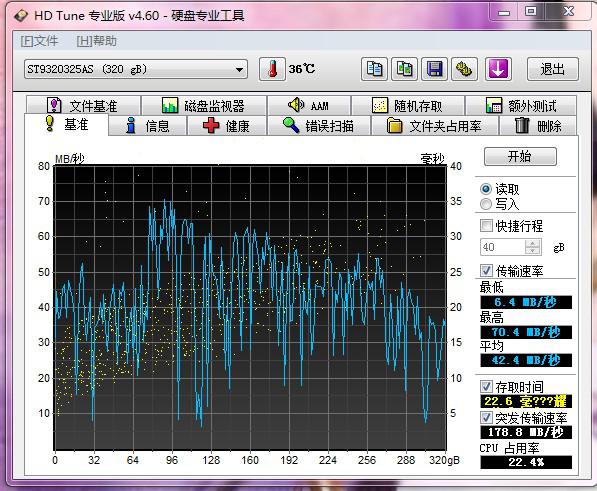The image size is (597, 491).
Task: Open the [F]文件 menu
Action: [x=40, y=41]
